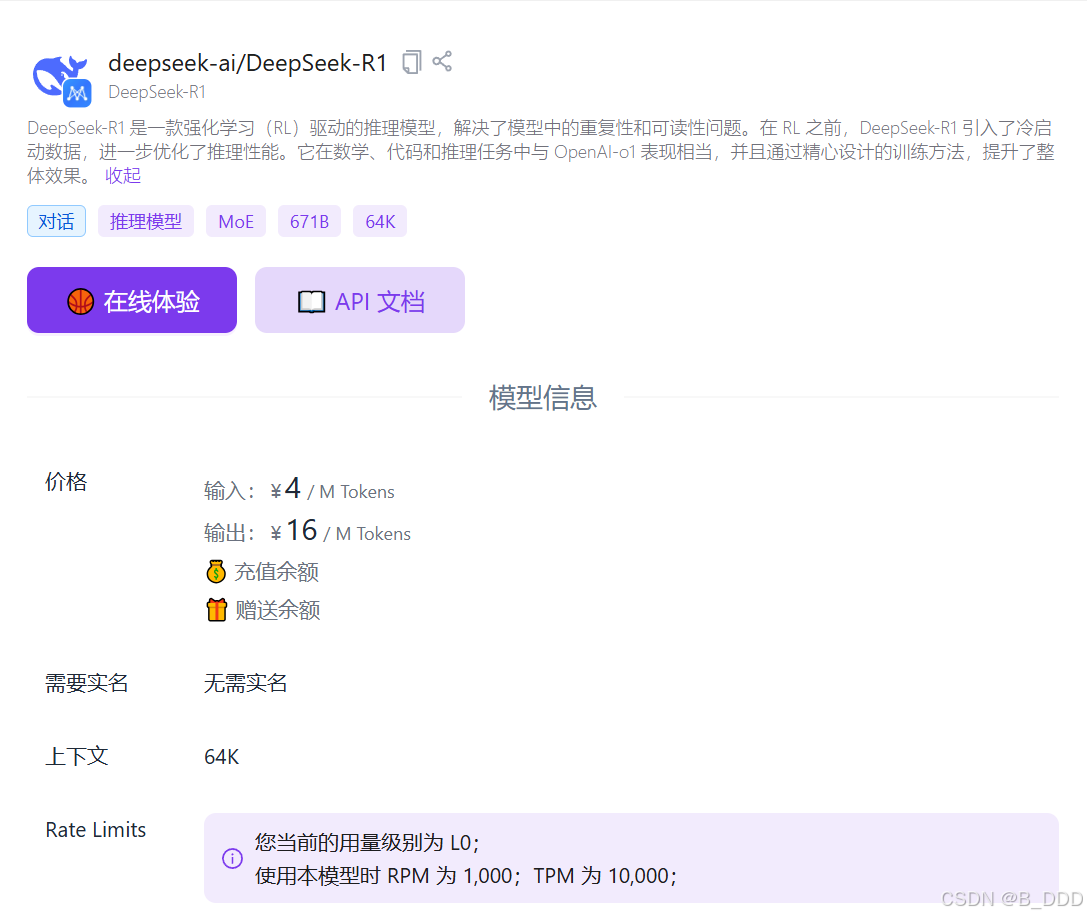
Task: Click the 您当前的用量级别为 L0 line
Action: 367,842
